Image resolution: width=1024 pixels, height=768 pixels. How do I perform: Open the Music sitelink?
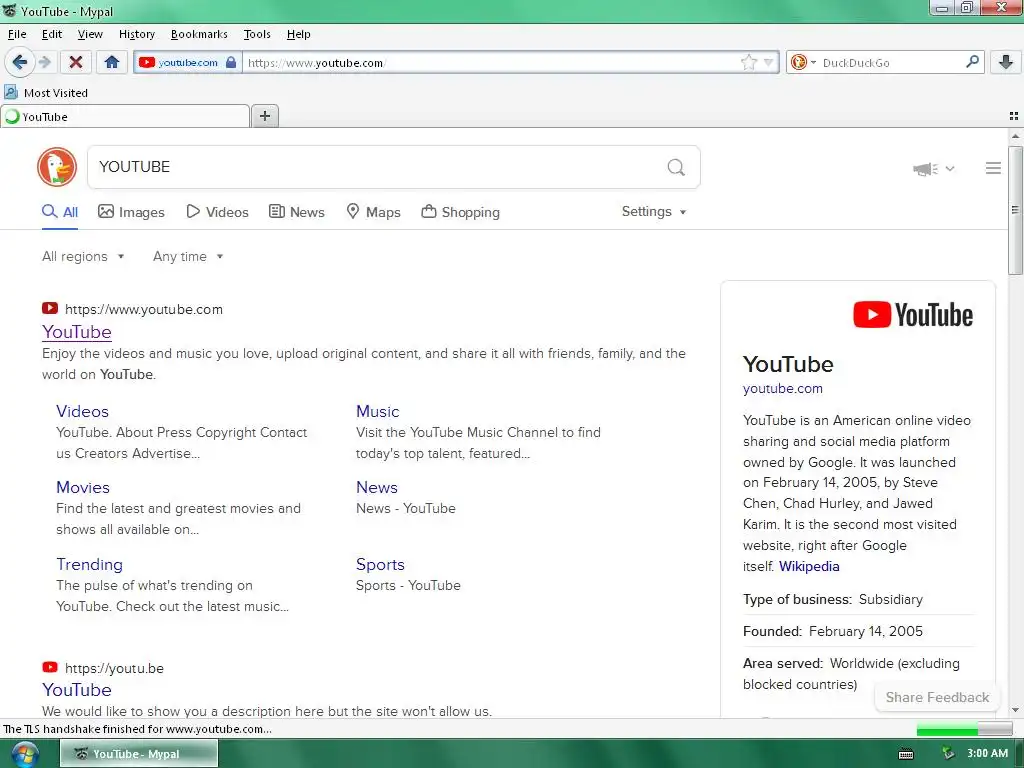tap(377, 411)
